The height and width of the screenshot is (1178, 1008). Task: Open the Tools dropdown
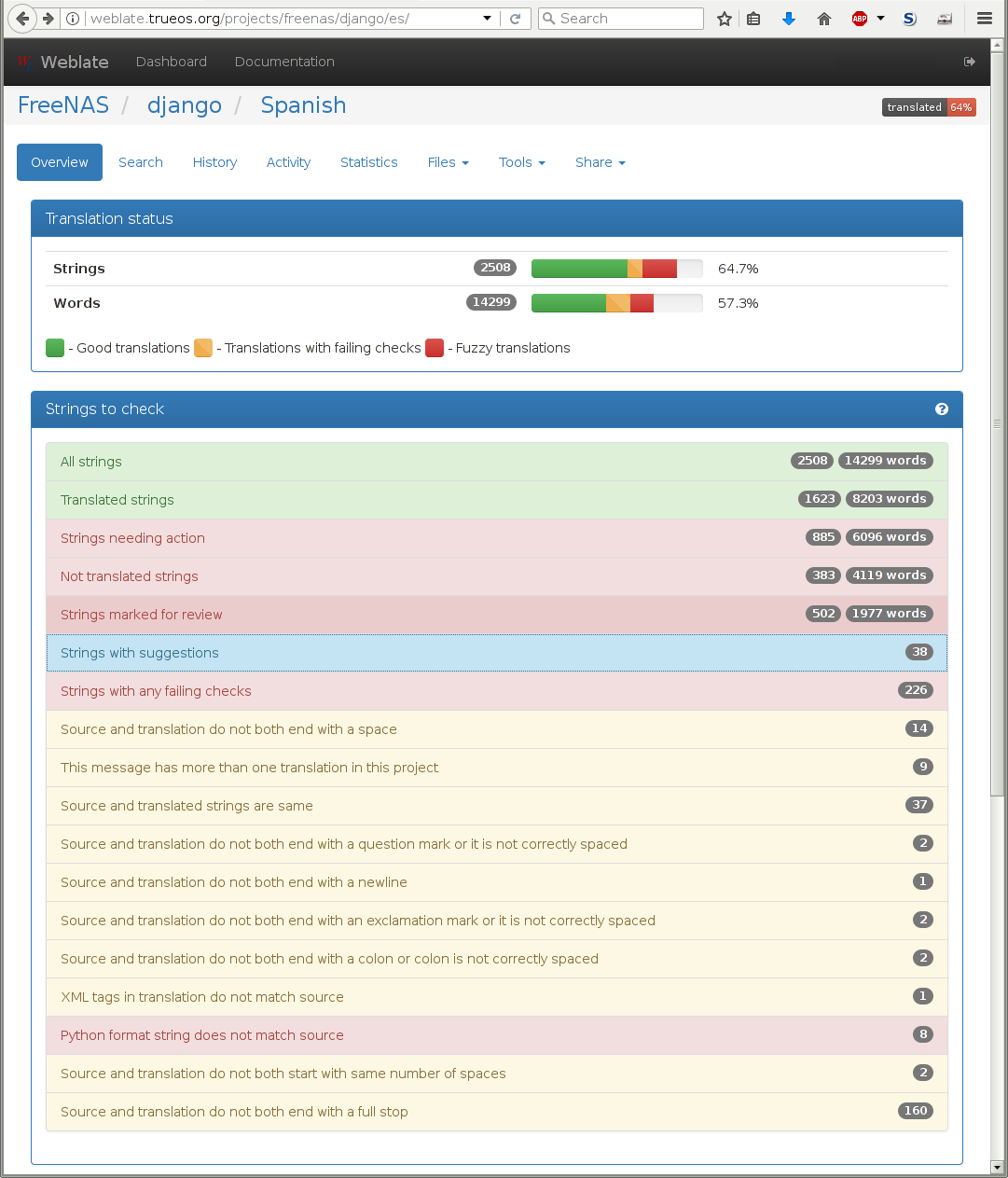(521, 162)
